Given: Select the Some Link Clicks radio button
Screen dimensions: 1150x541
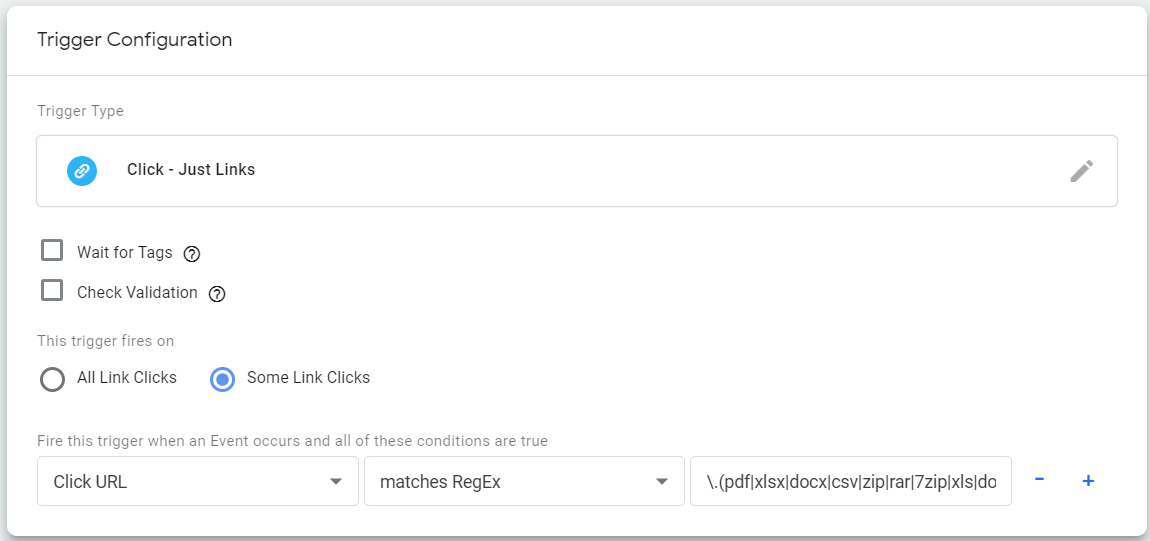Looking at the screenshot, I should 222,379.
